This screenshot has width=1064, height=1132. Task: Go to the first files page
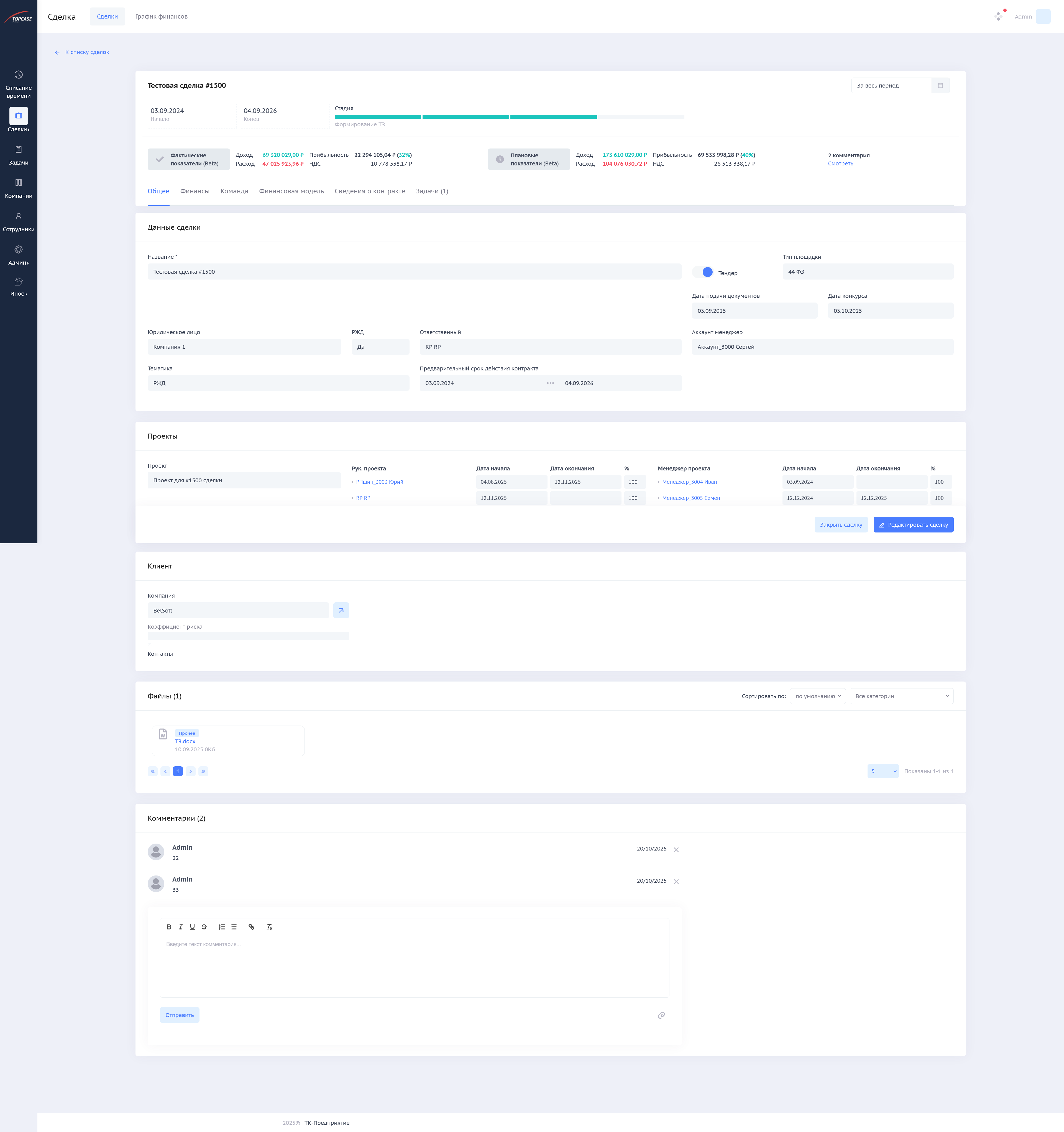tap(153, 772)
